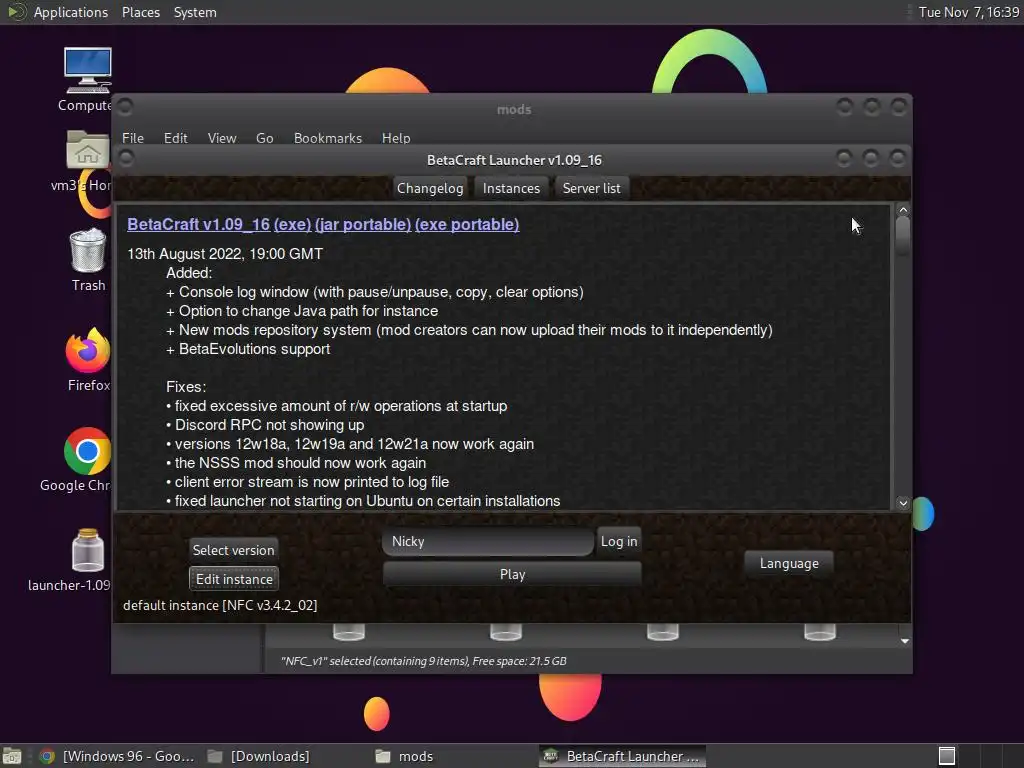This screenshot has height=768, width=1024.
Task: Click the mods window scroll down arrow
Action: coord(904,641)
